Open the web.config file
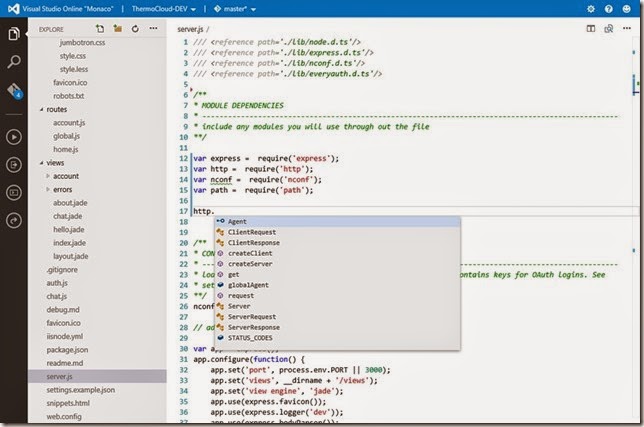This screenshot has width=644, height=427. coord(65,414)
